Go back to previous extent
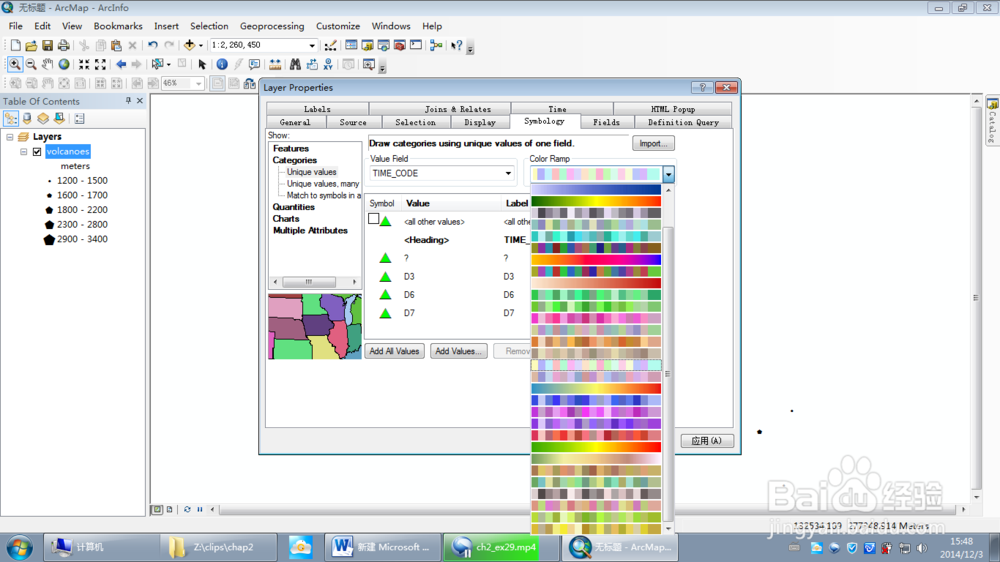Screen dimensions: 1000x562 point(121,64)
